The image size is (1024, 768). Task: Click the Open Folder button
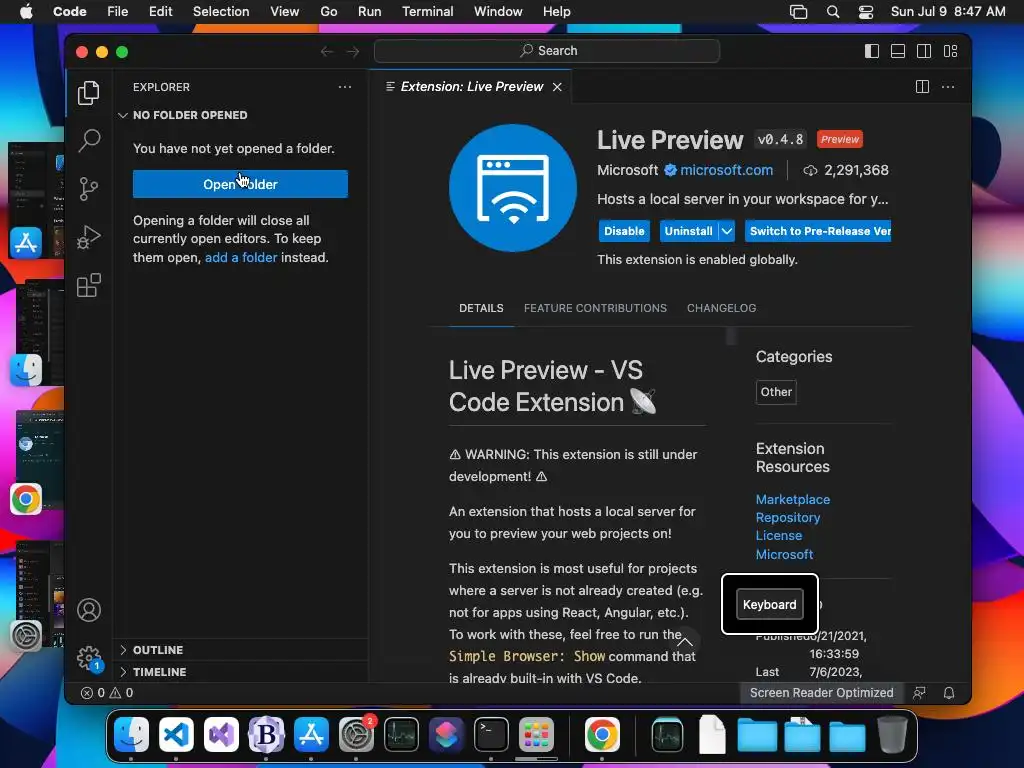point(240,184)
